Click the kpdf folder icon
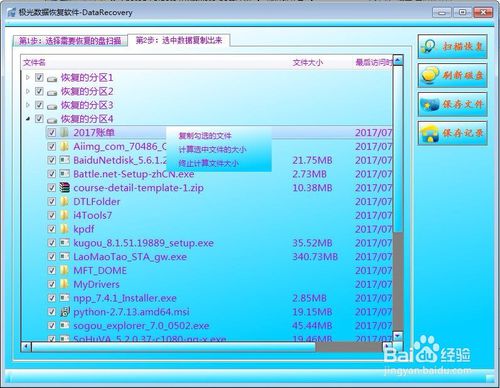This screenshot has width=500, height=388. click(64, 229)
